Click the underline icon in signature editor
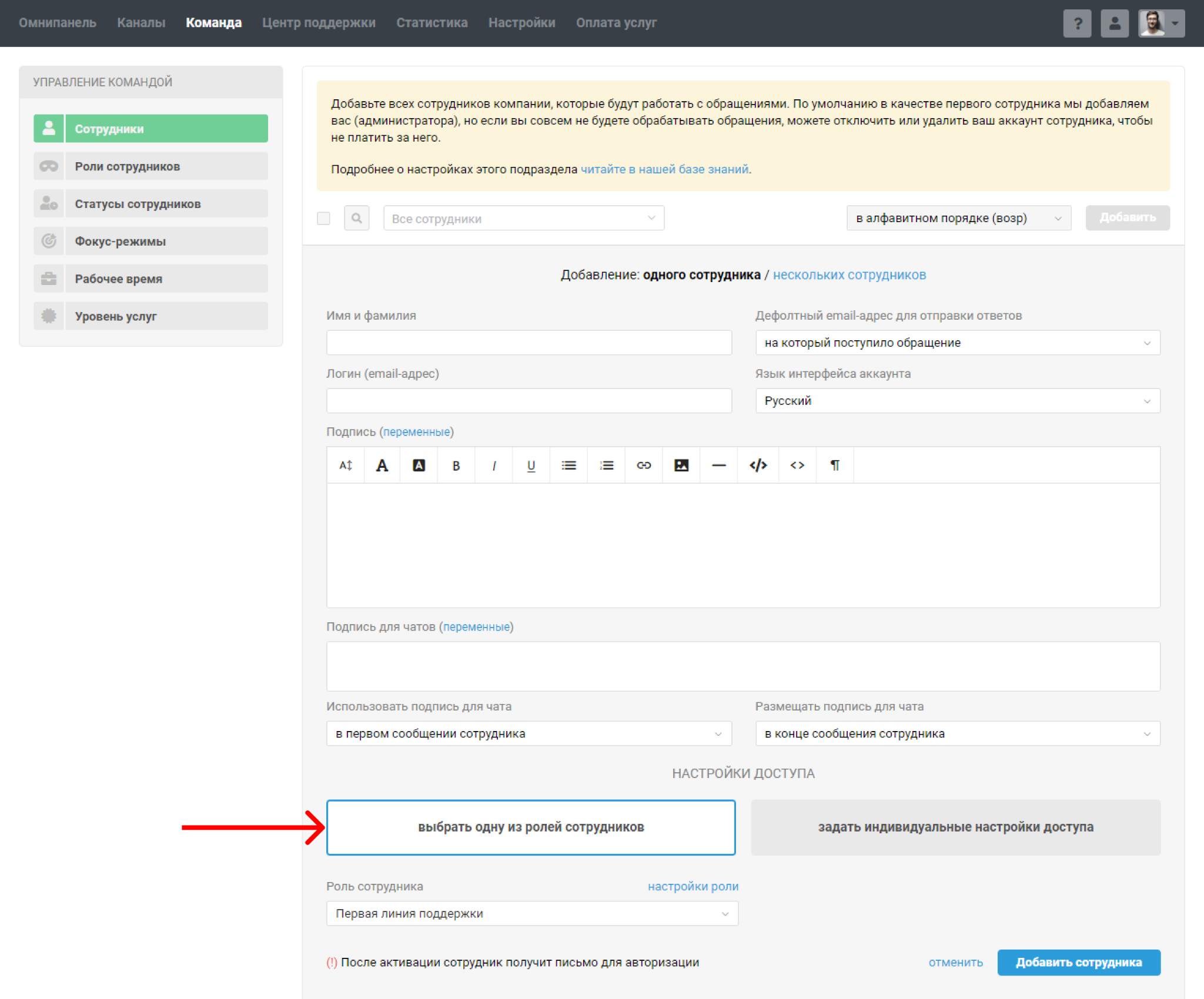Viewport: 1204px width, 999px height. point(531,465)
